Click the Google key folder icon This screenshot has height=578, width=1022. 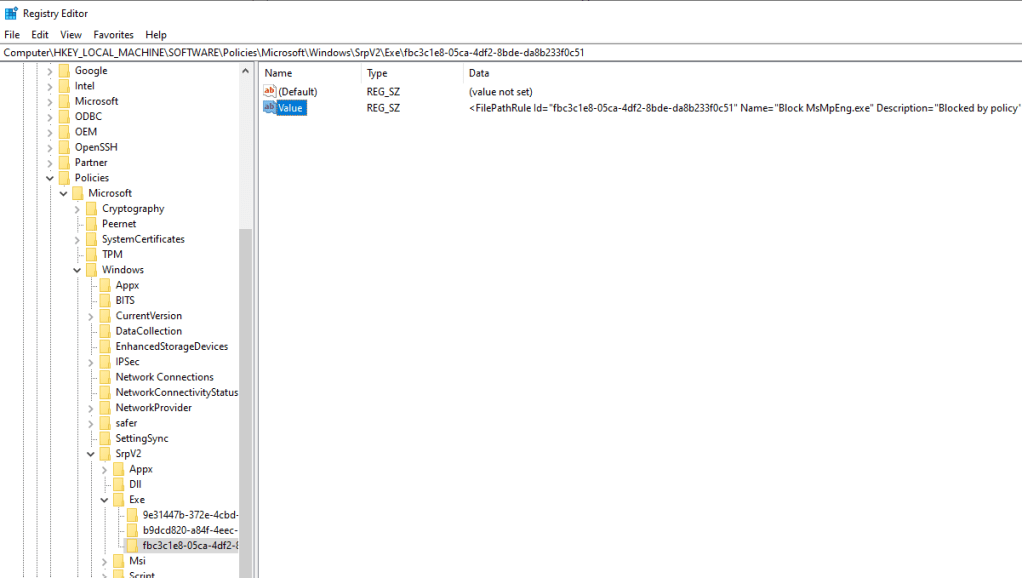64,71
